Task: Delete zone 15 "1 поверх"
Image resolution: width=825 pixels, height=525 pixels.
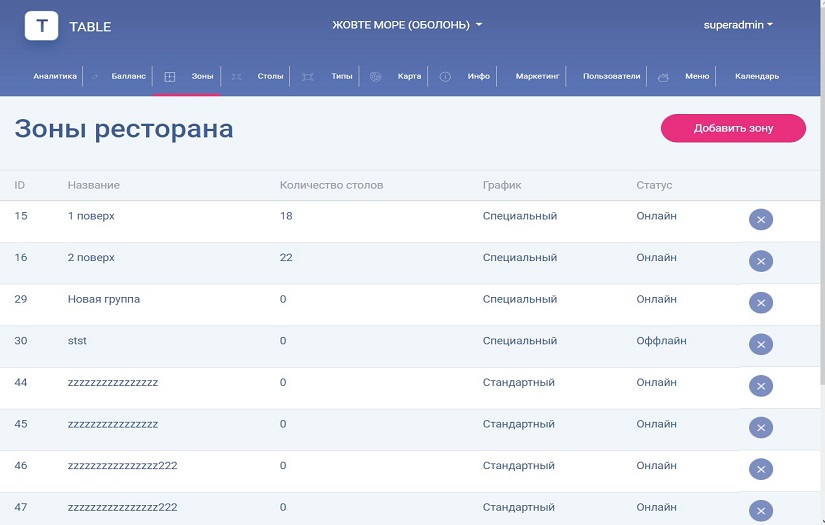Action: tap(761, 219)
